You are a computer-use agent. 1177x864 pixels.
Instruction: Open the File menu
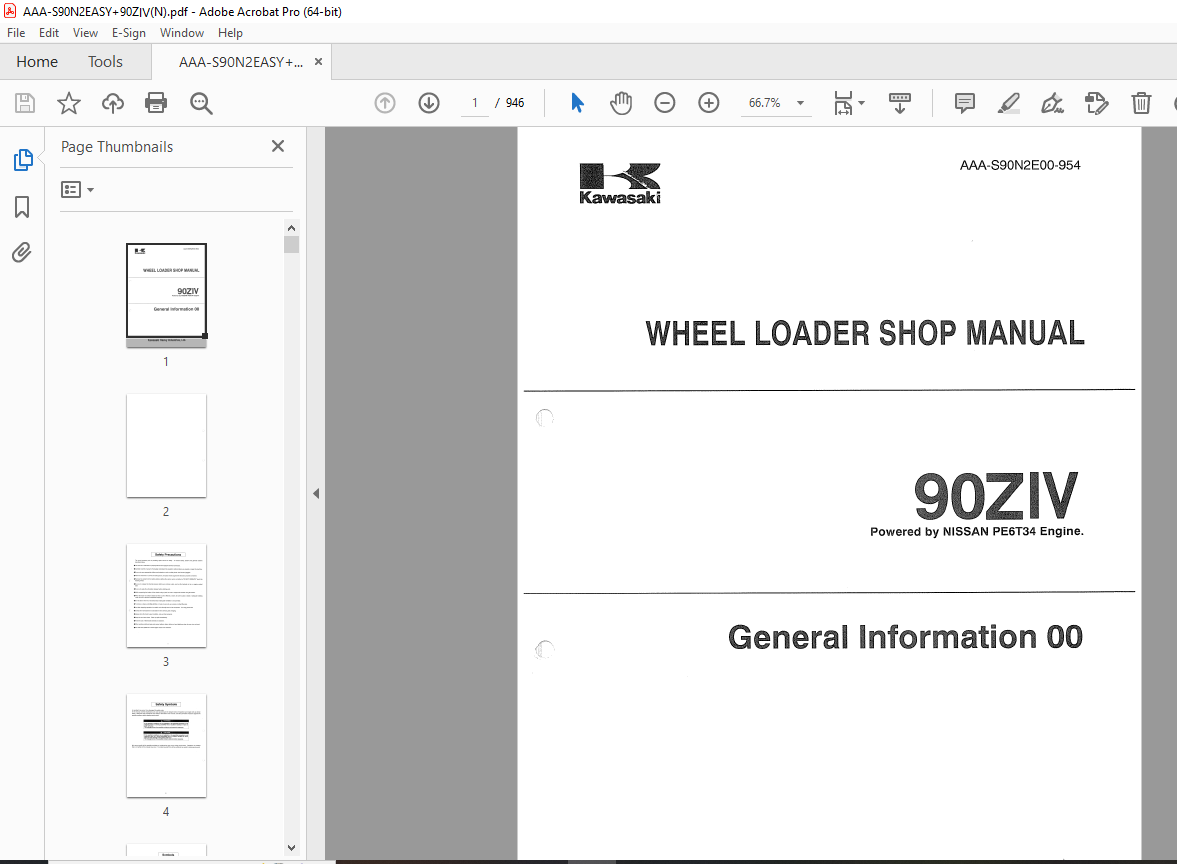click(16, 33)
